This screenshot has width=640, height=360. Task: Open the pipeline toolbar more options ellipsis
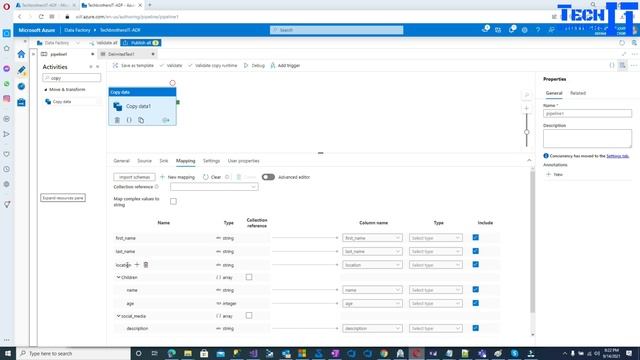634,65
